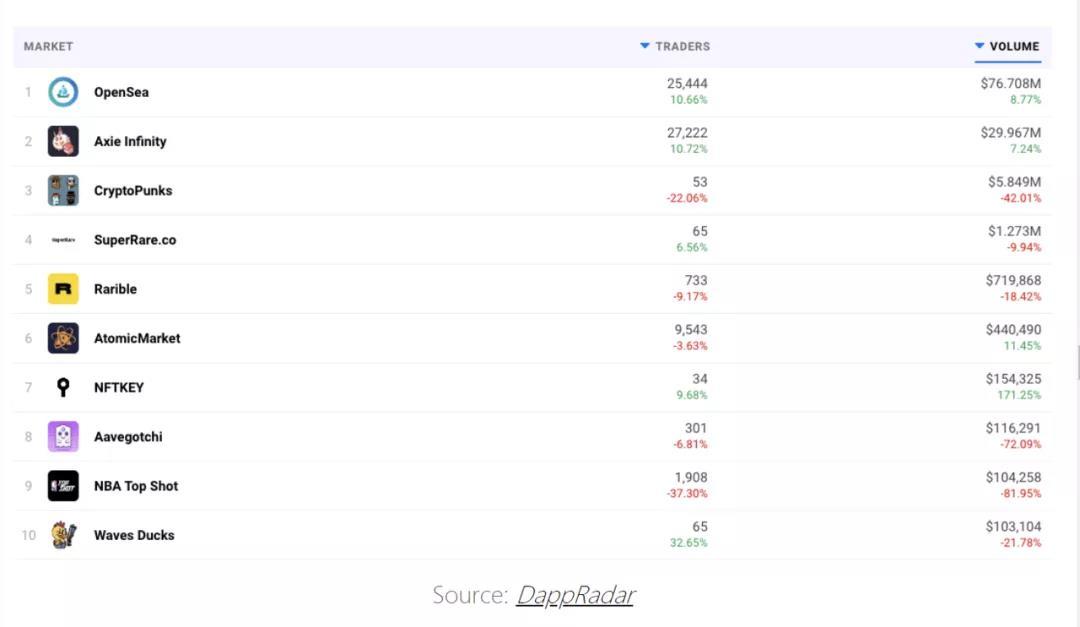The image size is (1080, 627).
Task: Click the Waves Ducks market name
Action: point(134,535)
